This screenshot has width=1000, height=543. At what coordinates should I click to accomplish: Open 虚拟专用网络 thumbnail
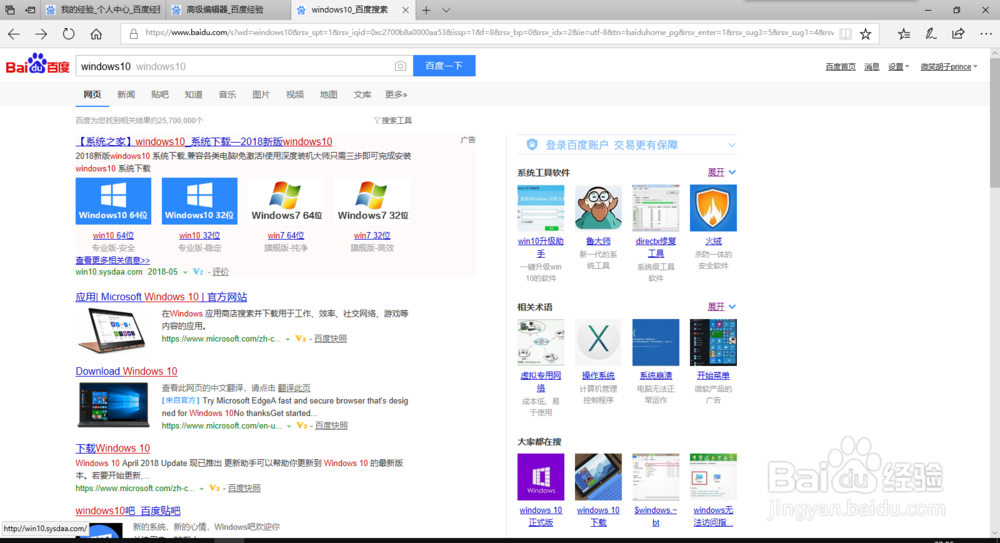(x=540, y=342)
